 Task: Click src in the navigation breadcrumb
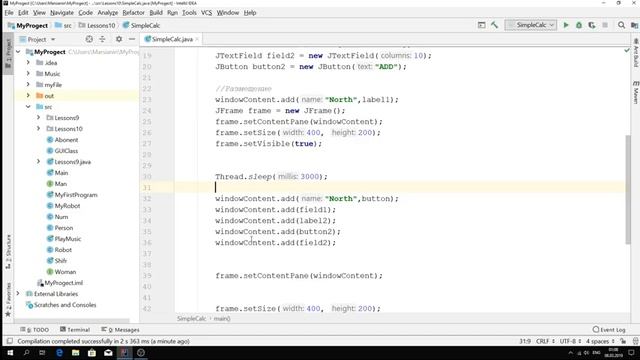[63, 25]
